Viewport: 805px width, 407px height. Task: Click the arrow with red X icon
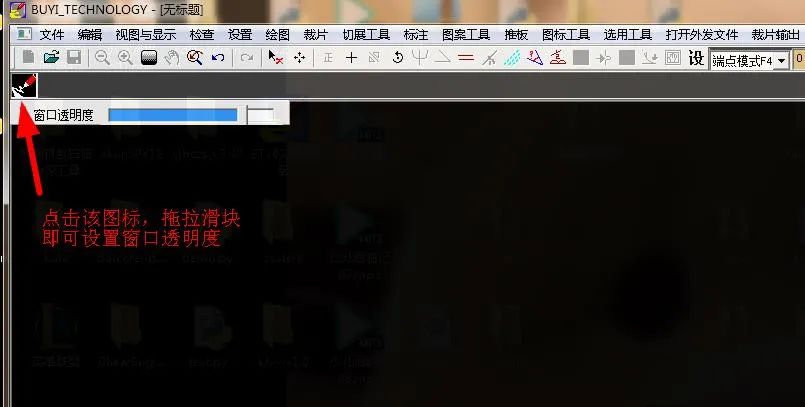point(276,57)
